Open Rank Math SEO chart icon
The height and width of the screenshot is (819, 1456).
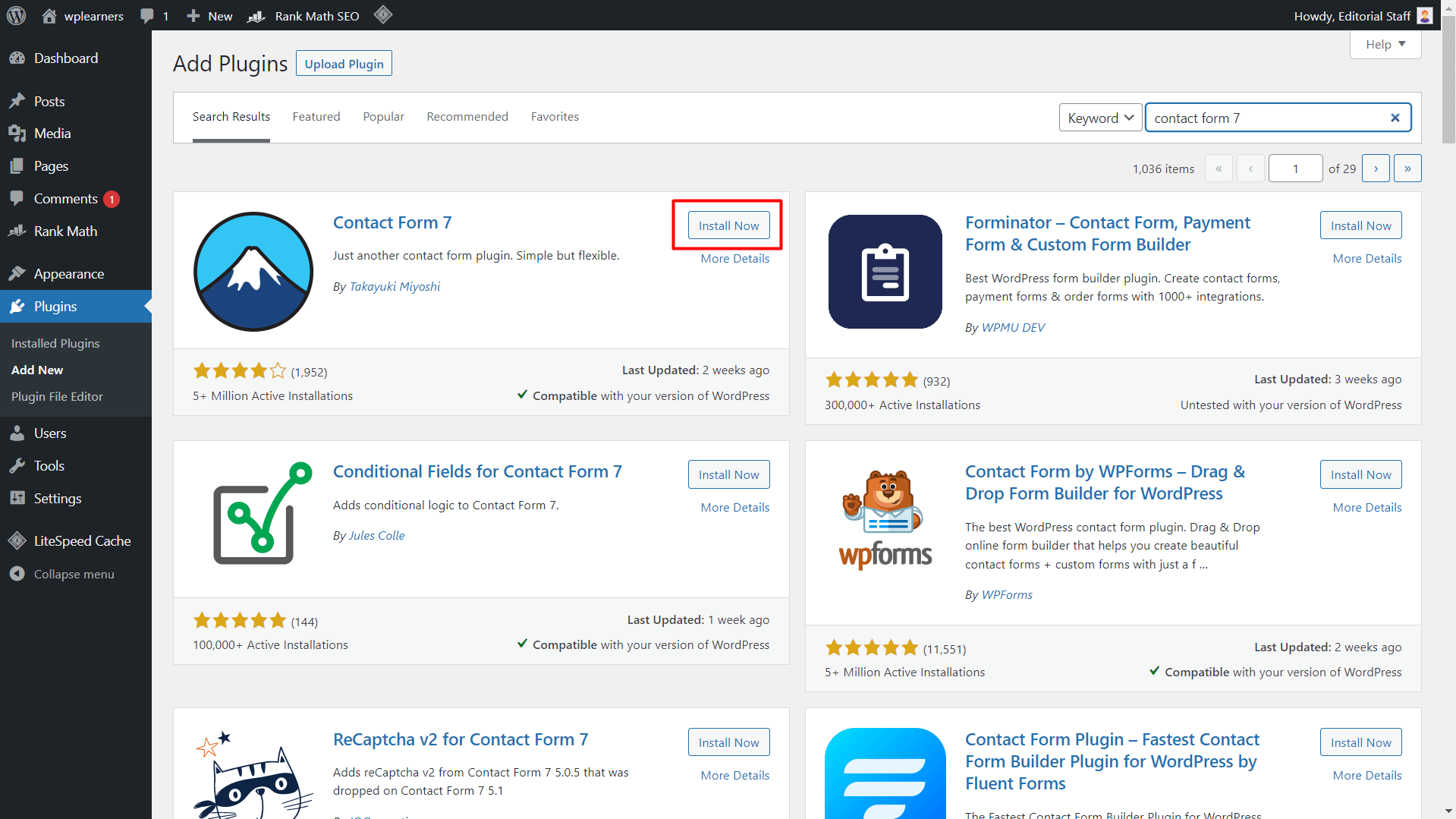coord(256,16)
